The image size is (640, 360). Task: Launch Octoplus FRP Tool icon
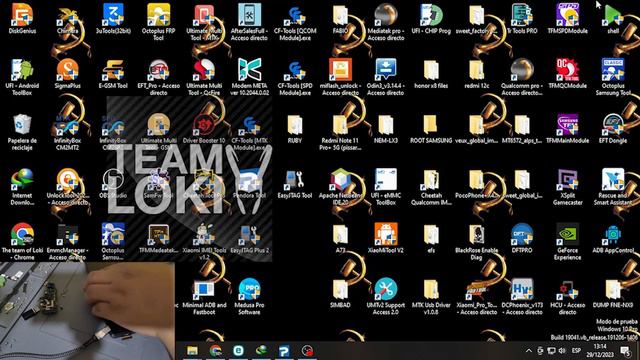click(158, 15)
